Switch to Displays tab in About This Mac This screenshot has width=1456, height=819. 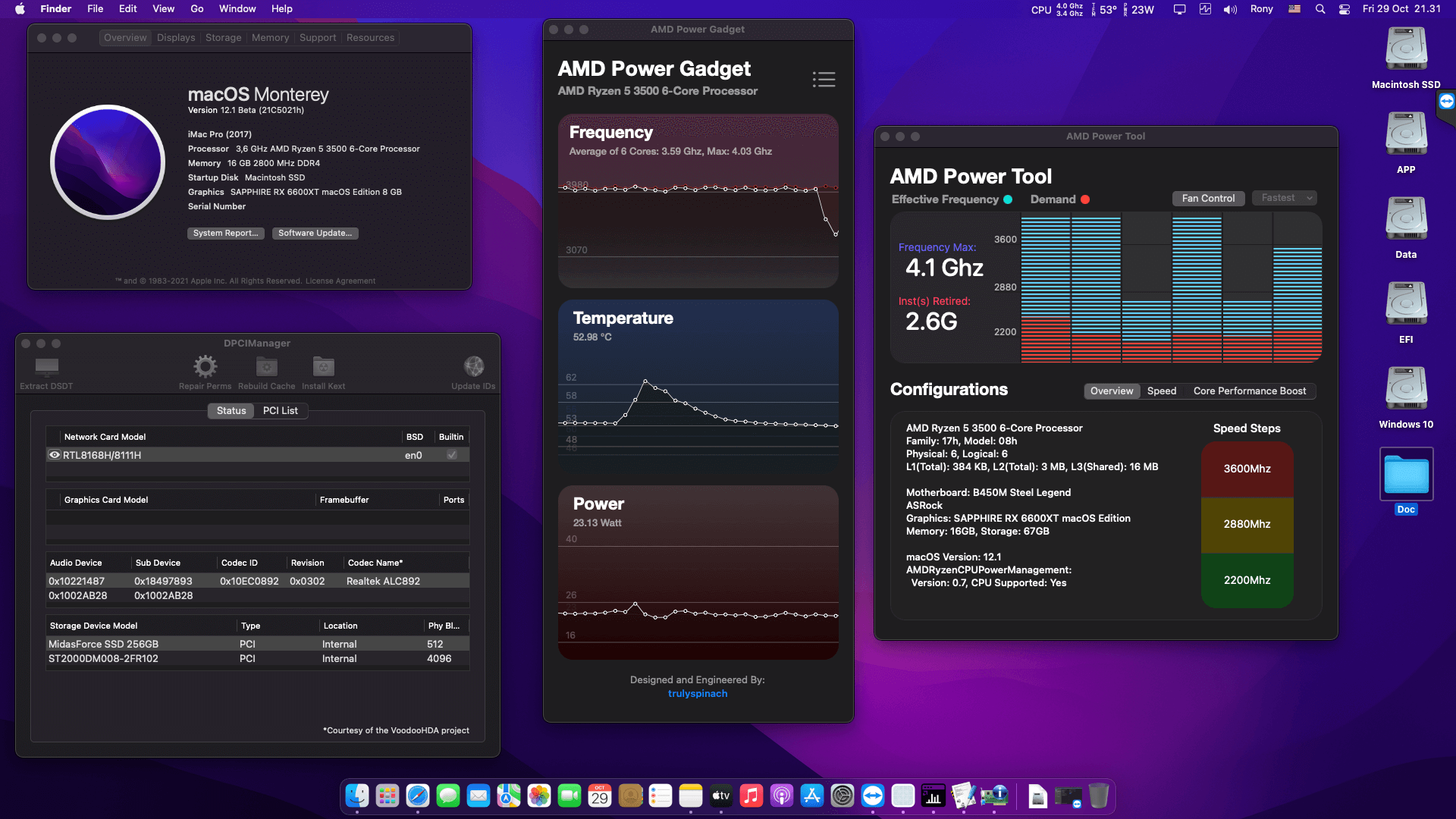point(176,38)
